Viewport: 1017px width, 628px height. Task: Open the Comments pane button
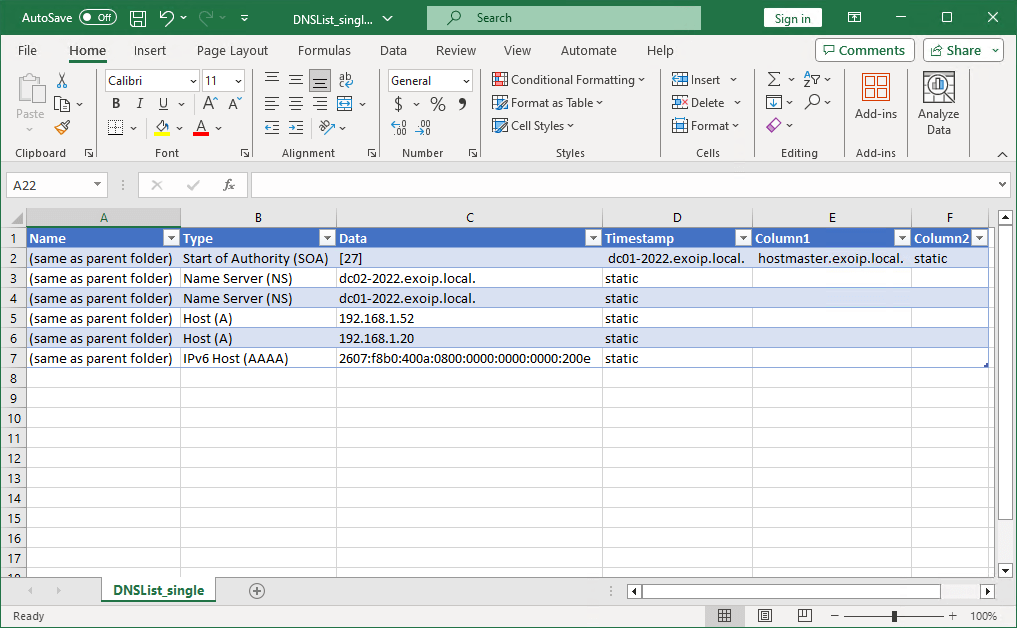tap(864, 50)
